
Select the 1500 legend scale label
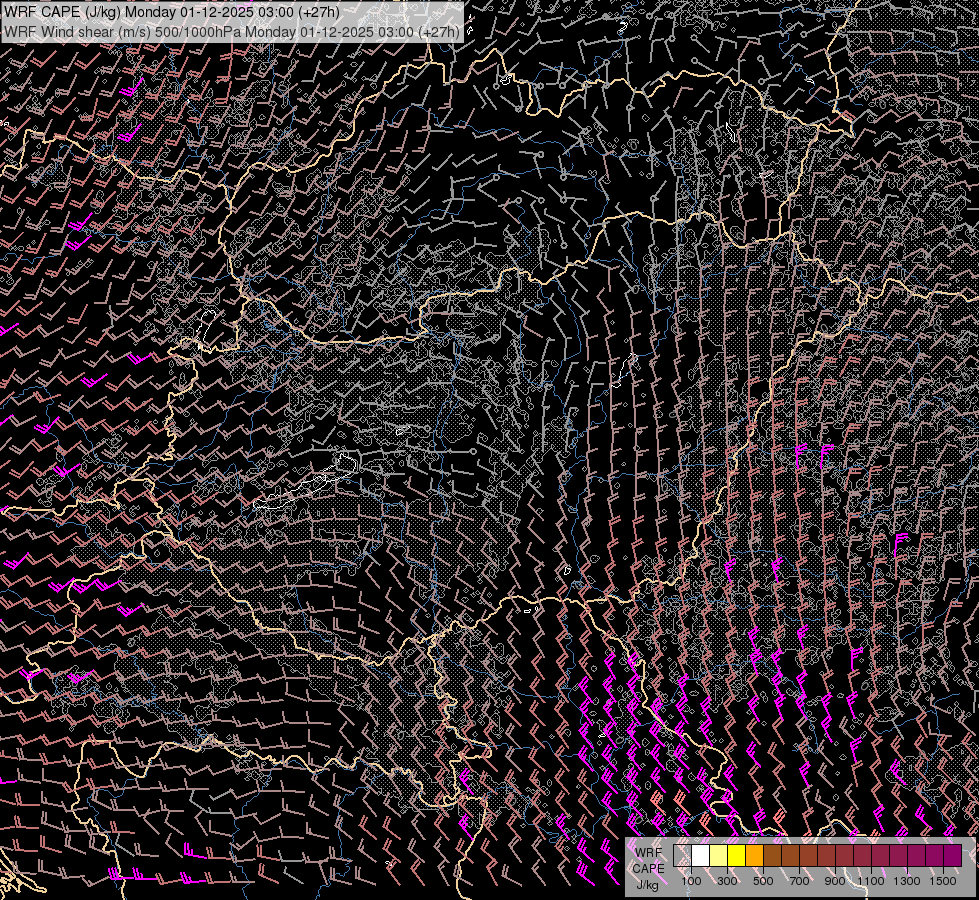[943, 881]
